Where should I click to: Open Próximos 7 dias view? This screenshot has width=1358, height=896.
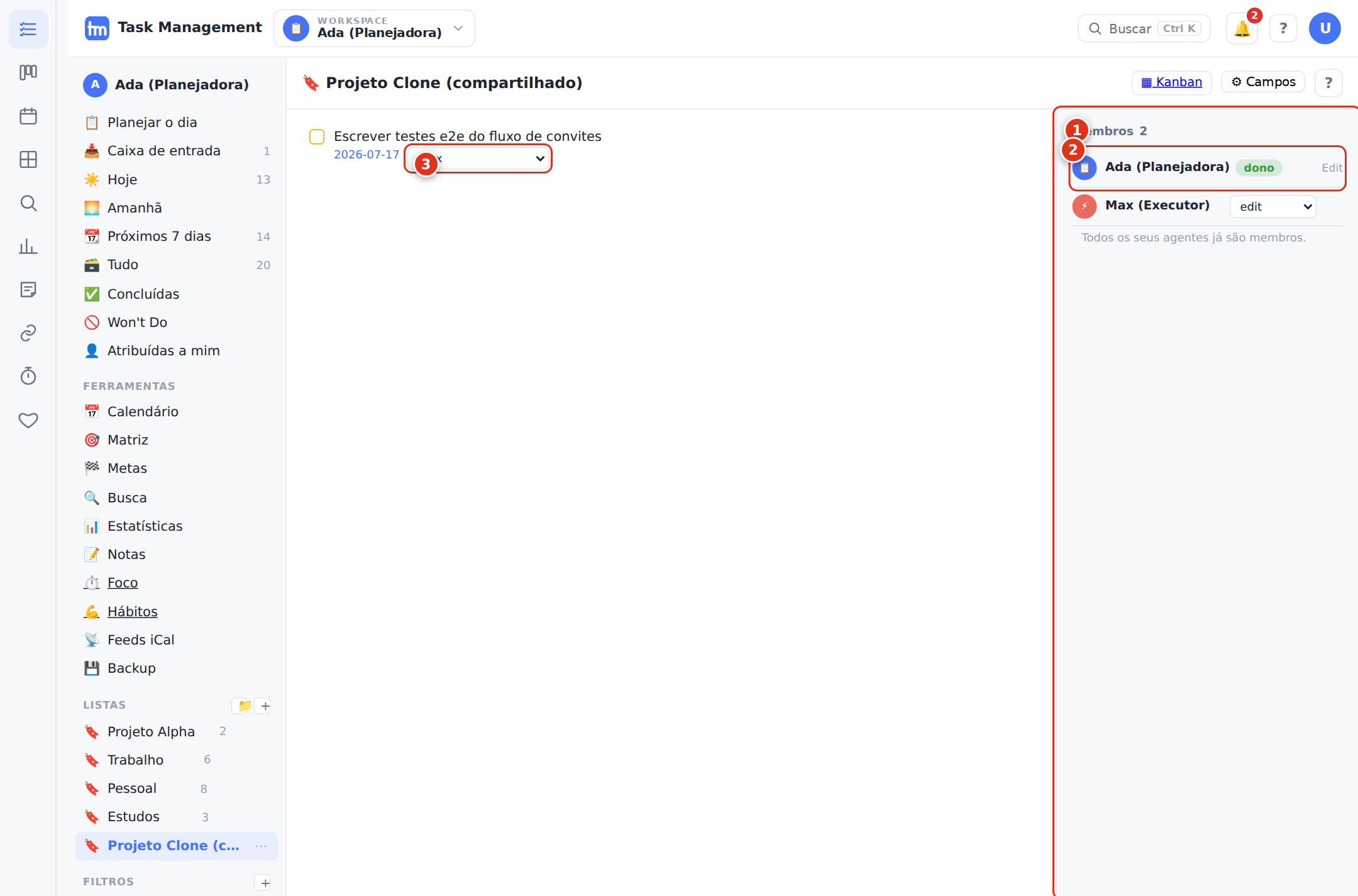[x=176, y=236]
